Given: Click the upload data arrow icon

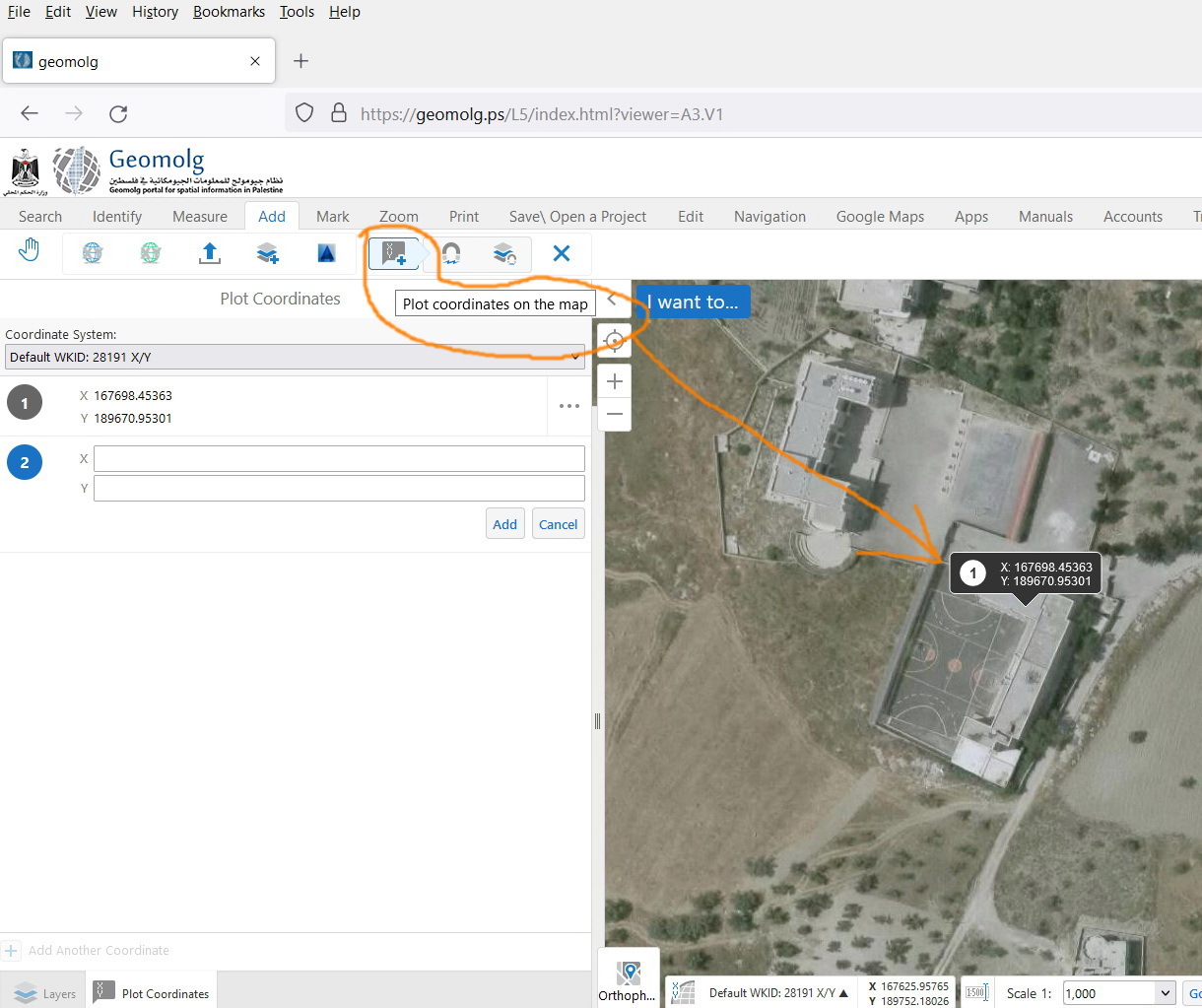Looking at the screenshot, I should pyautogui.click(x=209, y=253).
